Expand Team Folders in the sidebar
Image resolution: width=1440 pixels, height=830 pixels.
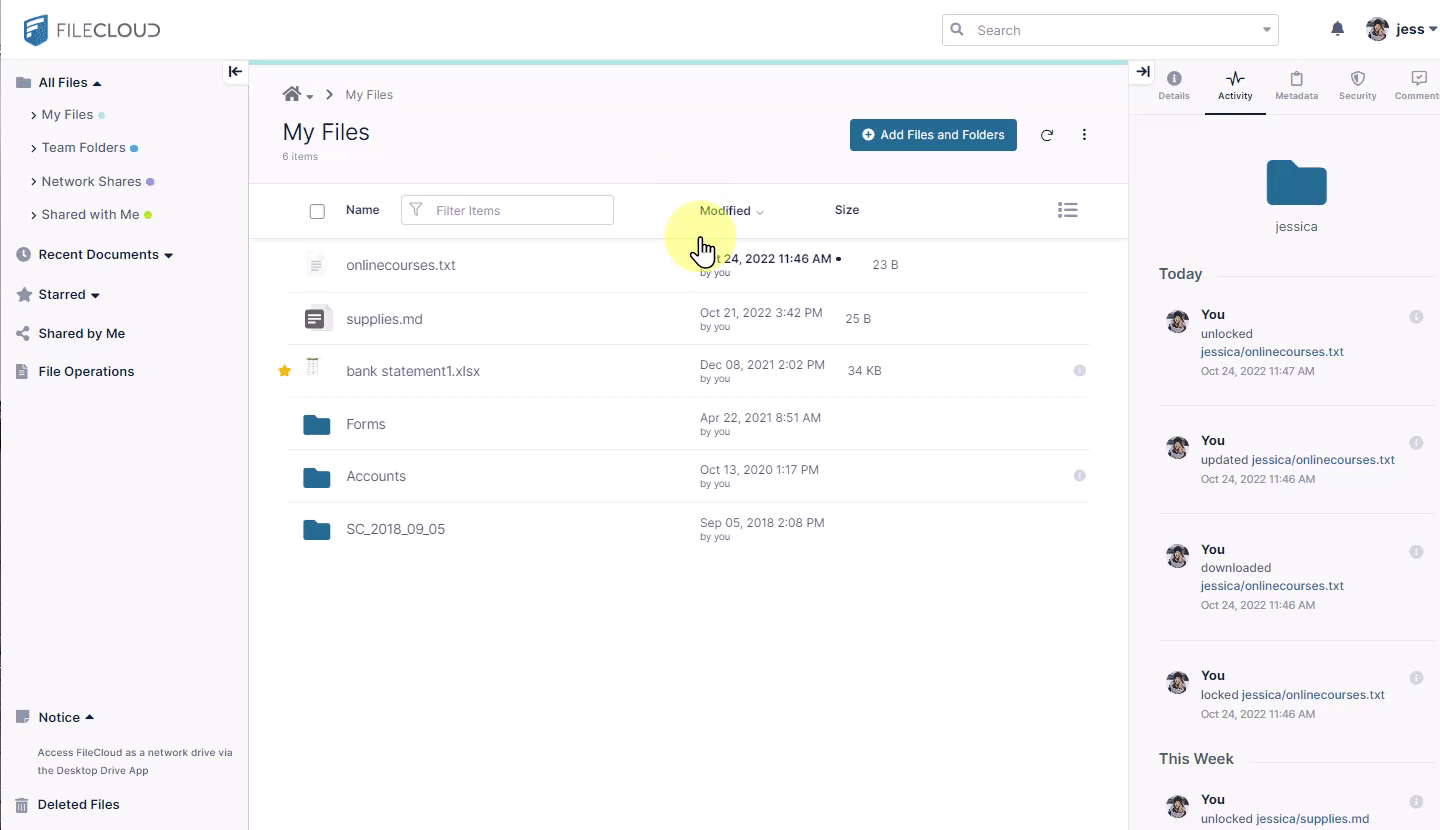[34, 148]
